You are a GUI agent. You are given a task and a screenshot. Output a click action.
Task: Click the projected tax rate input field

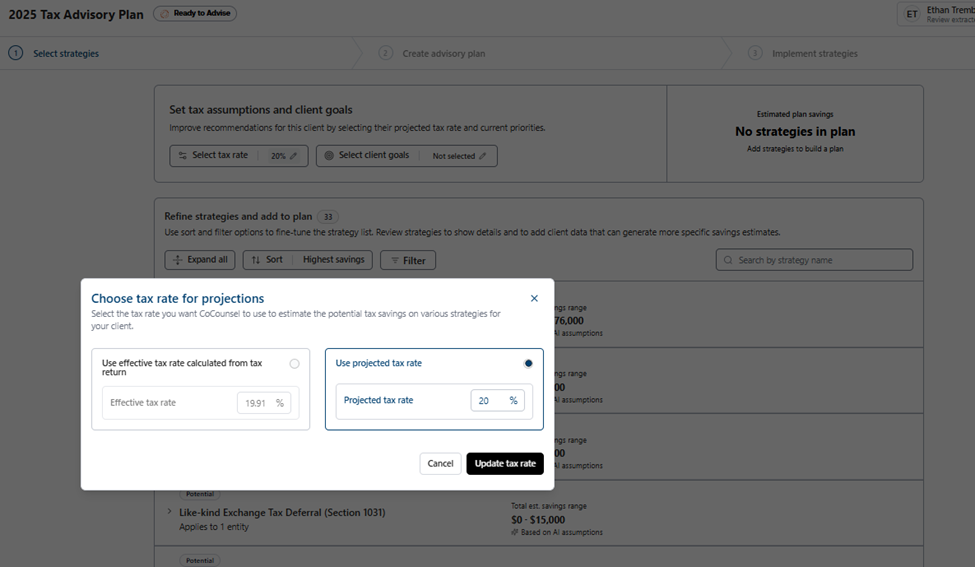click(489, 400)
